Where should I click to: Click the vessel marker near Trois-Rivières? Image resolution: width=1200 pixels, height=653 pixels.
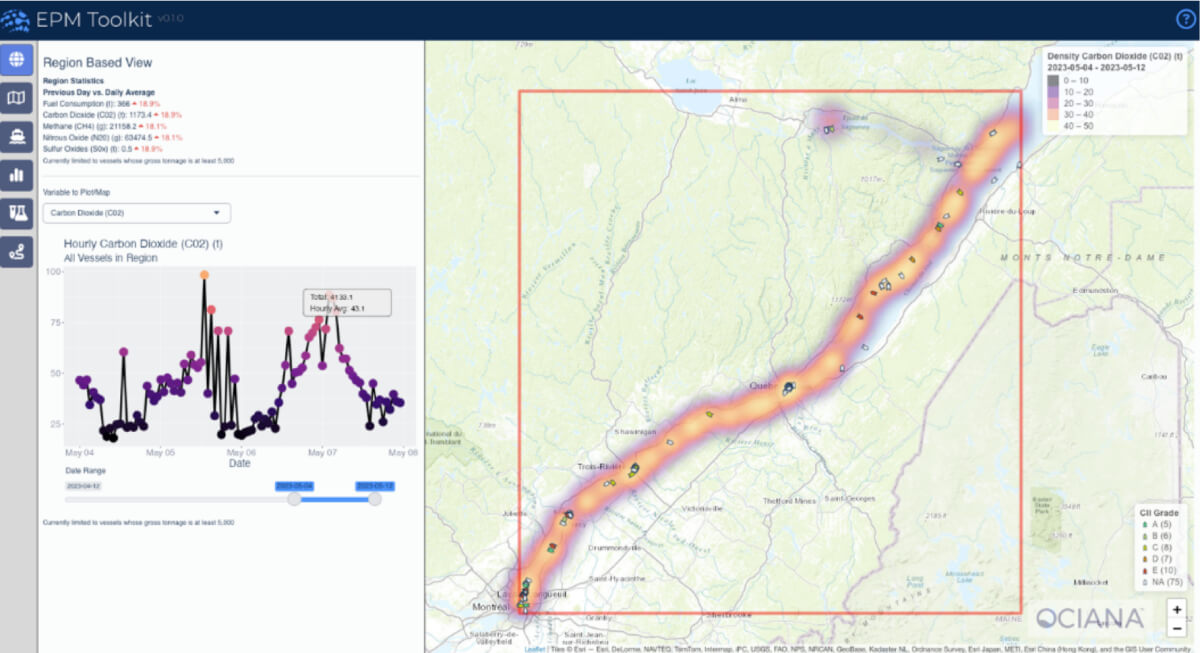633,470
